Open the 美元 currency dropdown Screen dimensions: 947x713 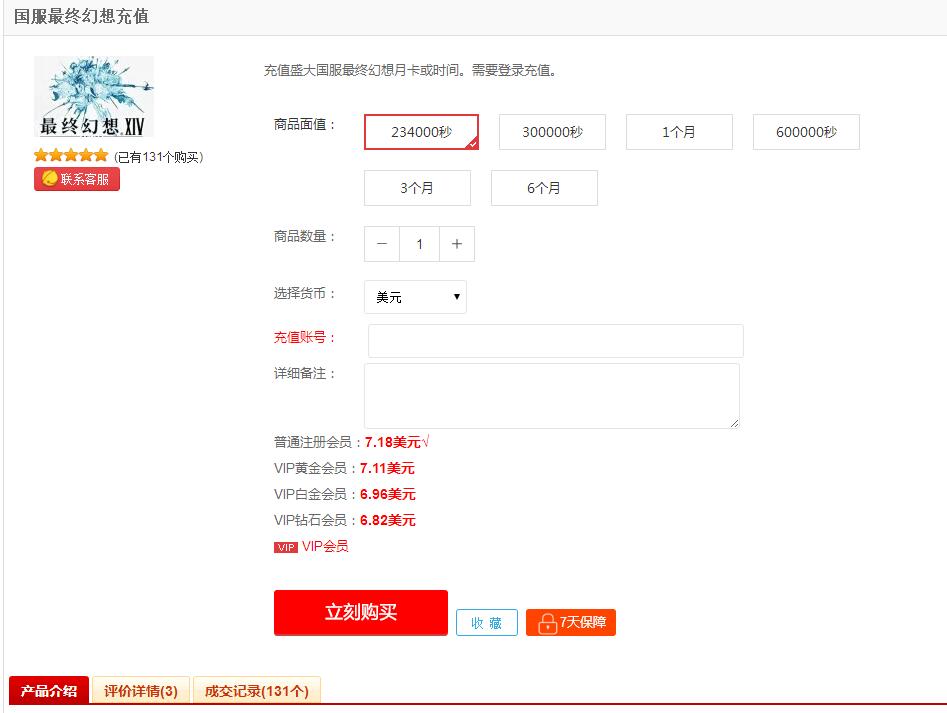(415, 297)
